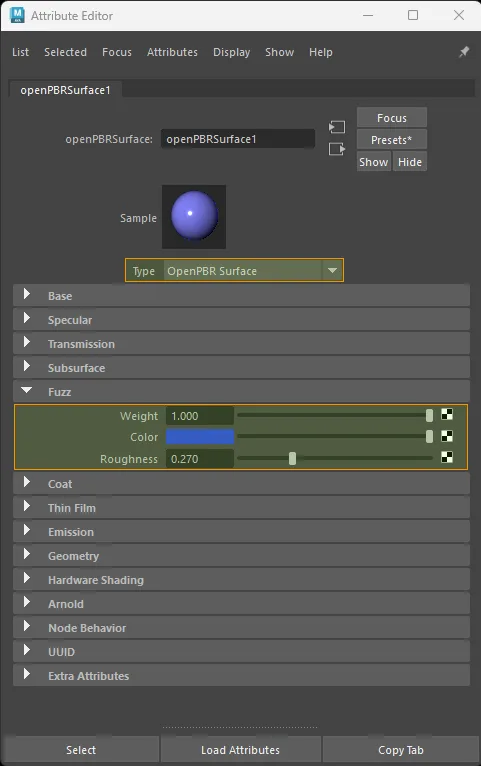Click the checker map button for Fuzz Roughness
The width and height of the screenshot is (481, 766).
(447, 457)
